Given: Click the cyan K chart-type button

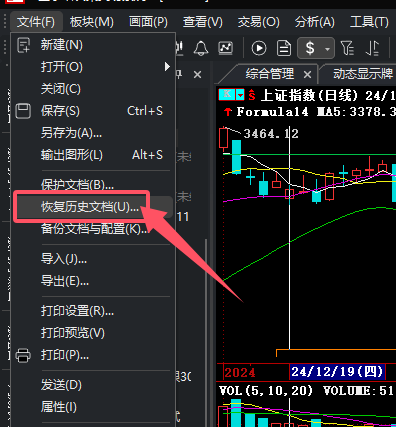Looking at the screenshot, I should click(227, 95).
